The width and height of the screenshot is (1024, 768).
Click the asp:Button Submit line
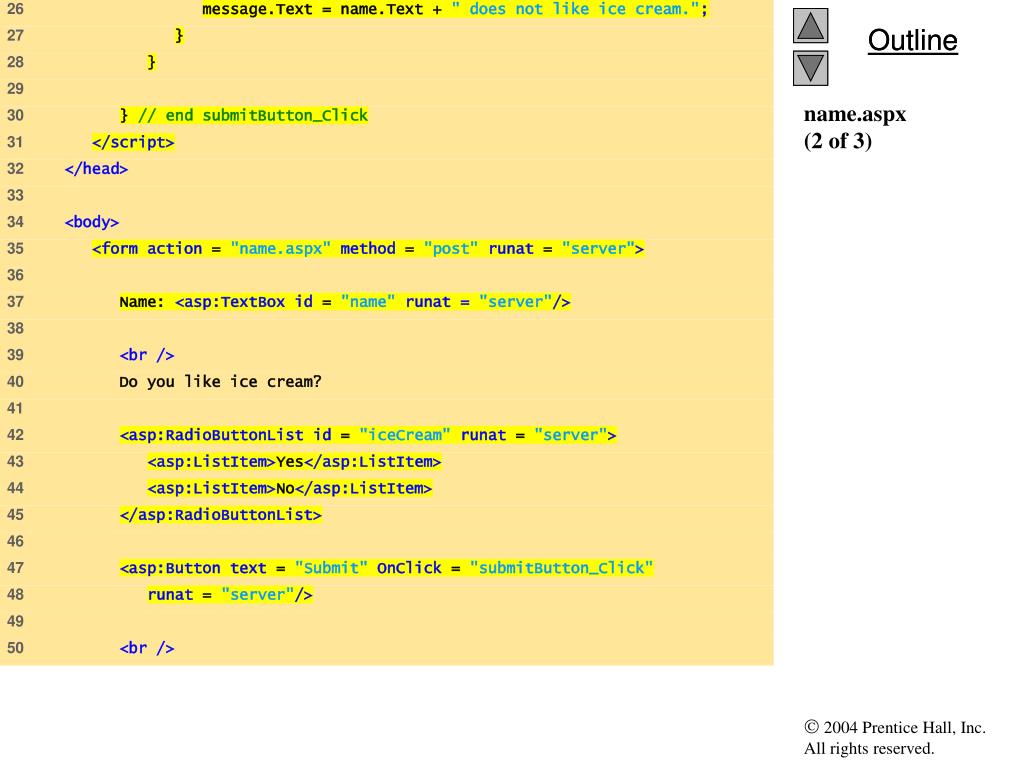[386, 568]
